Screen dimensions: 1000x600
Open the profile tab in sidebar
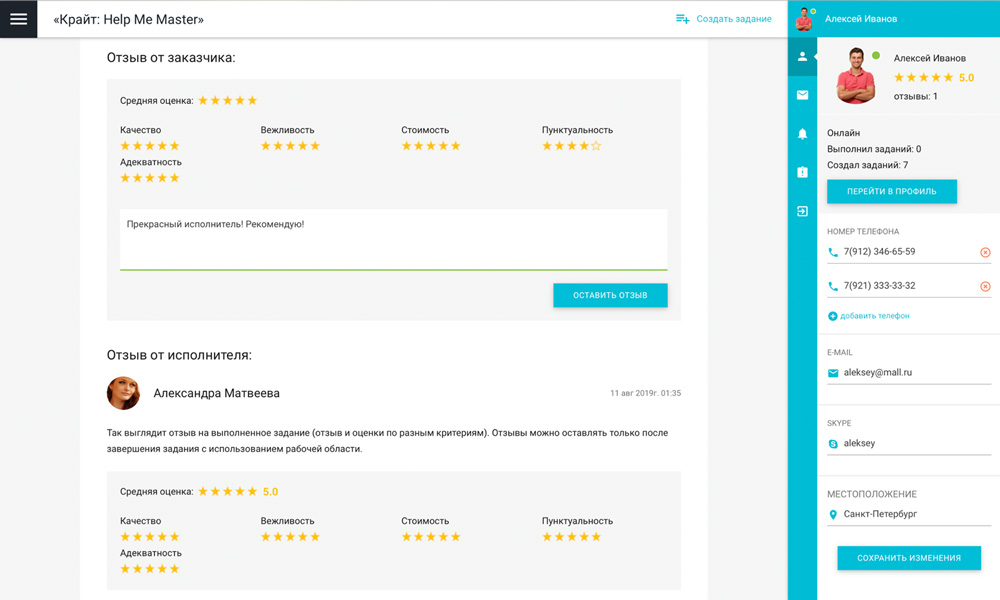point(802,57)
